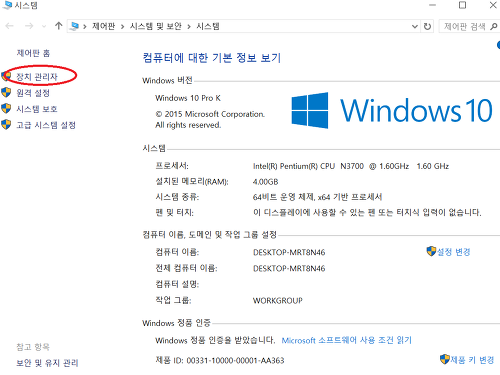Viewport: 500px width, 375px height.
Task: Maximize the 시스템 window
Action: 462,5
